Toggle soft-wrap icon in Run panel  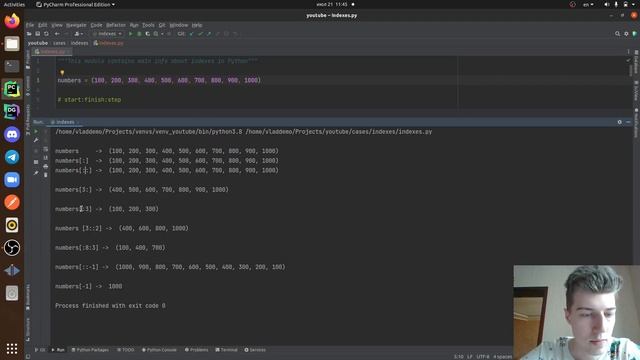tap(45, 149)
